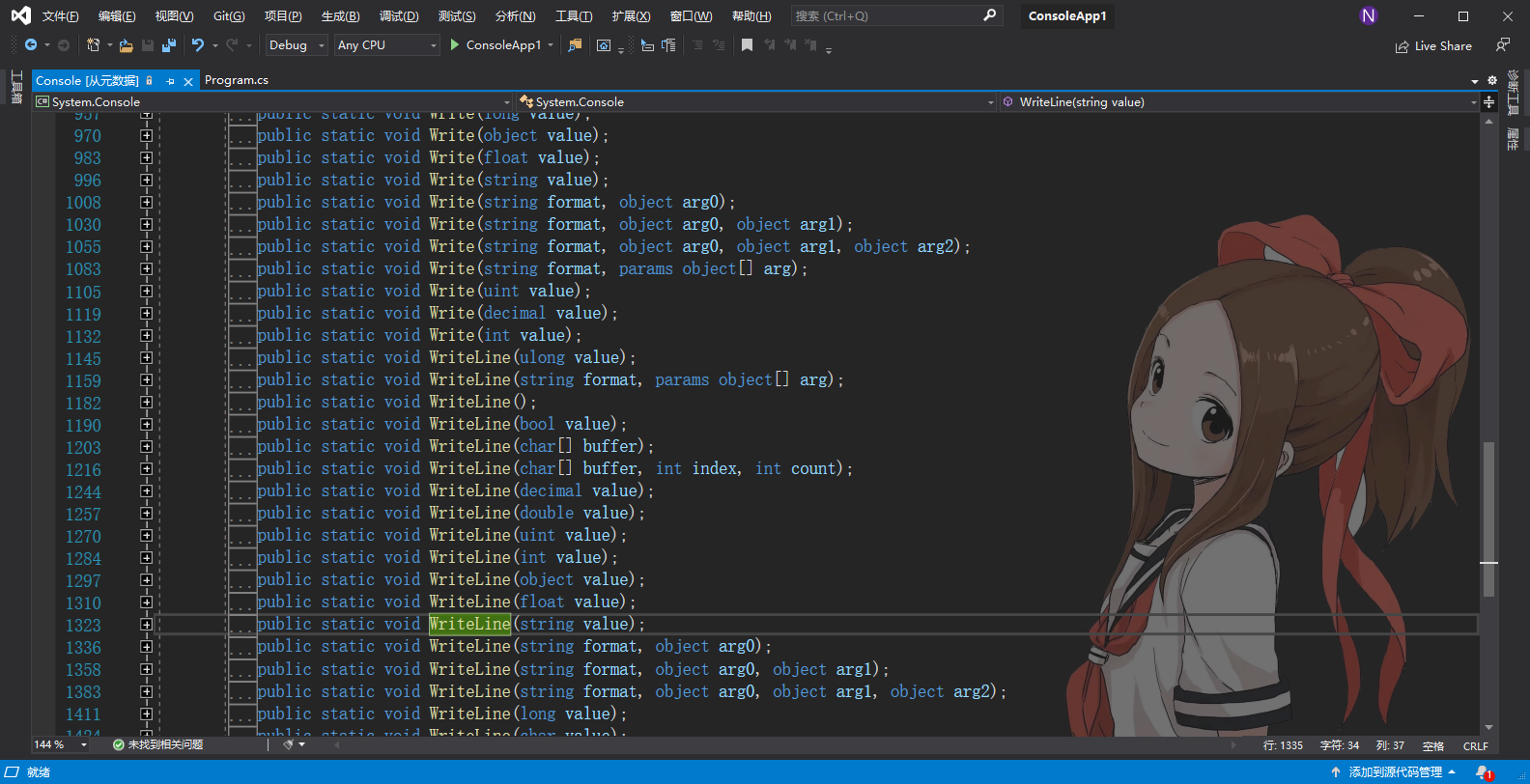
Task: Start debugging with green play icon
Action: 454,45
